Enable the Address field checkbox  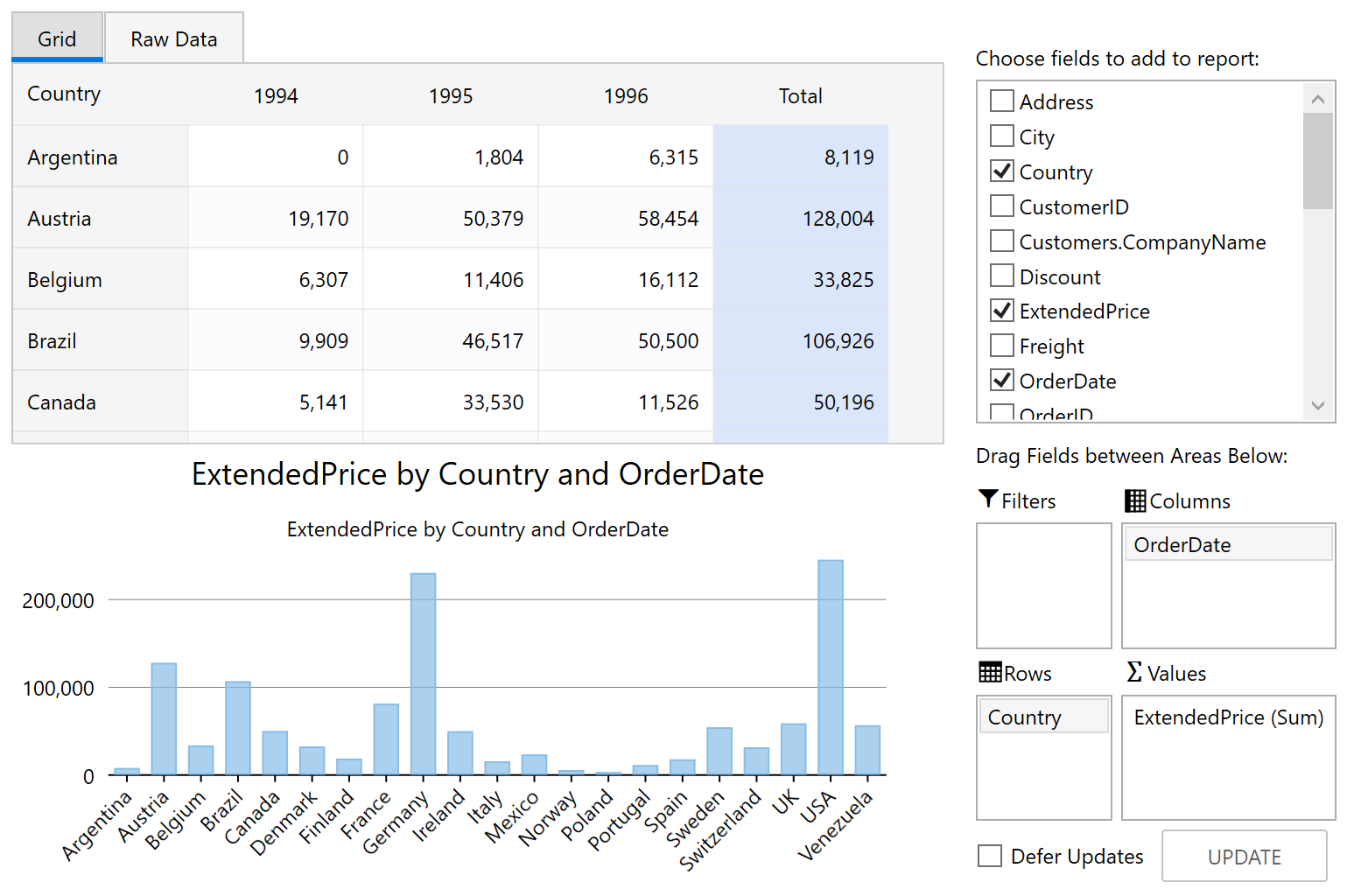point(1002,101)
